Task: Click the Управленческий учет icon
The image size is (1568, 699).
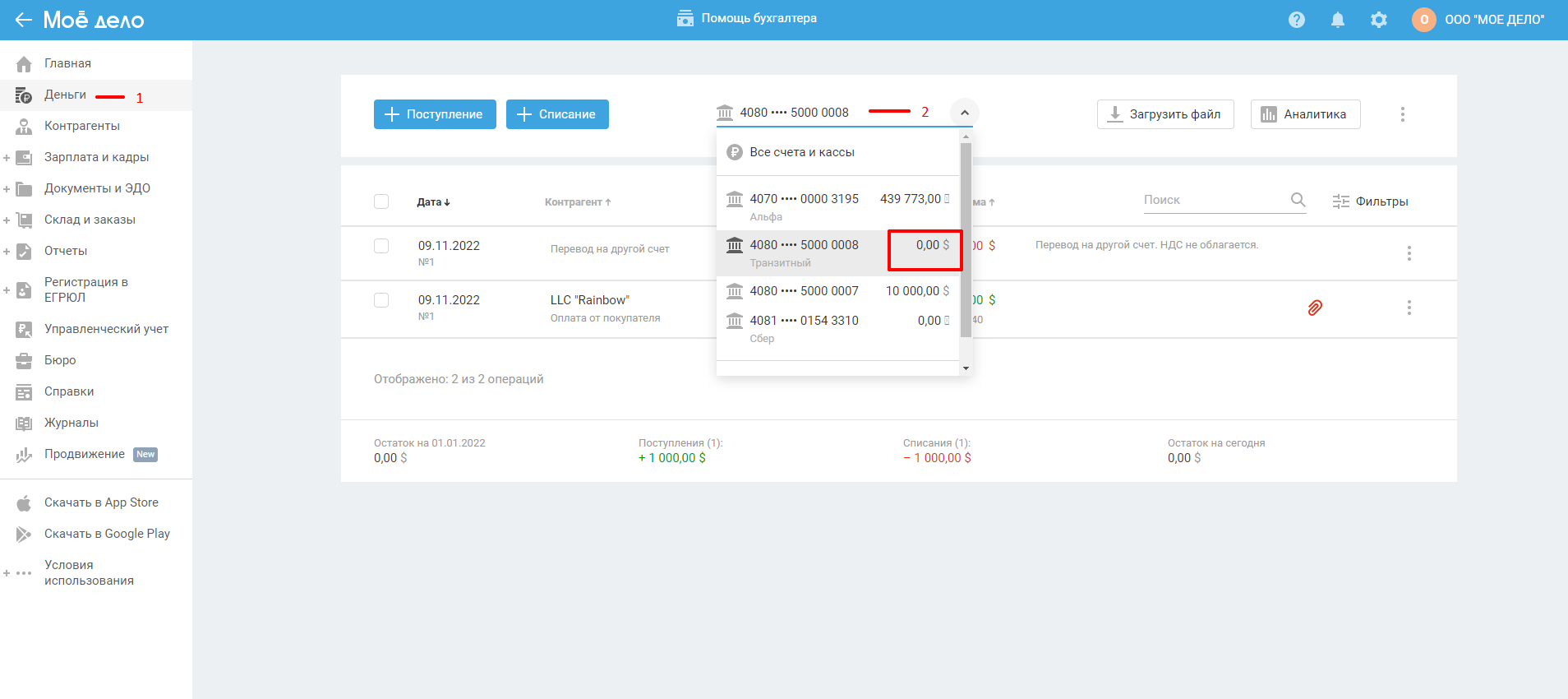Action: click(24, 330)
